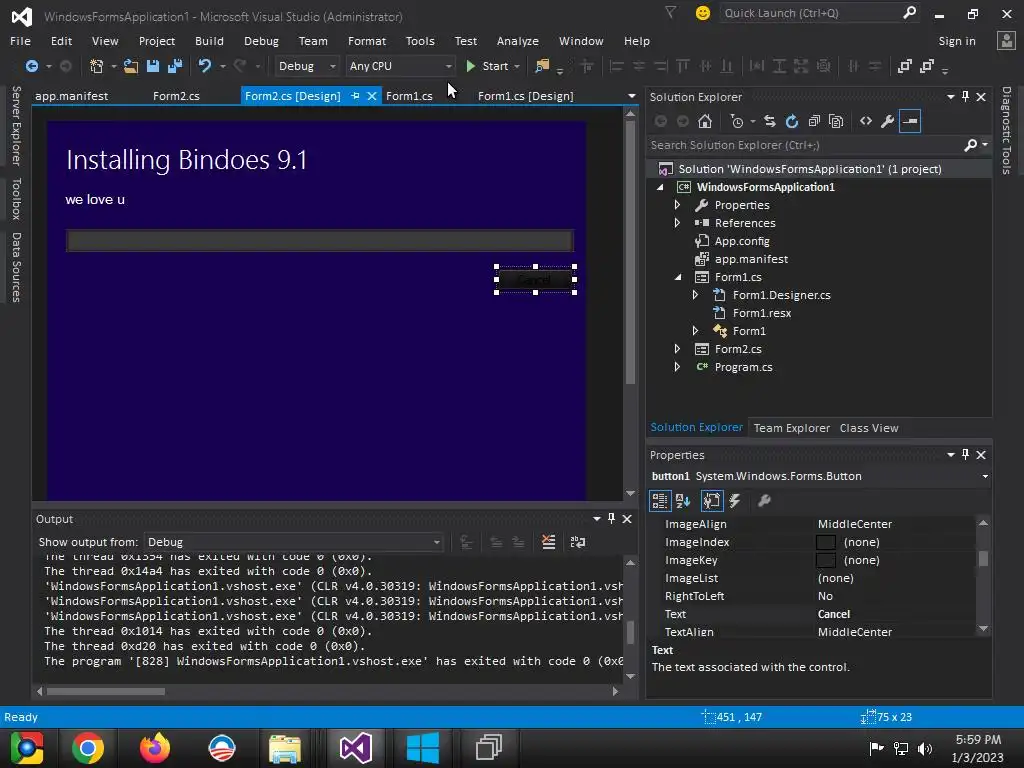Switch to the Team Explorer tab
Image resolution: width=1024 pixels, height=768 pixels.
pos(792,428)
